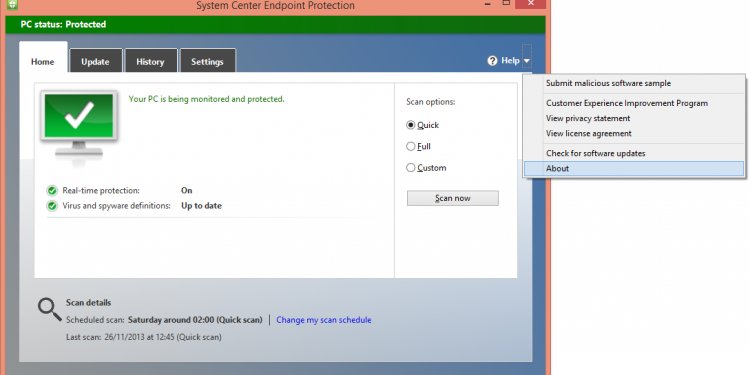Viewport: 750px width, 375px height.
Task: Select the Quick scan option
Action: tap(410, 125)
